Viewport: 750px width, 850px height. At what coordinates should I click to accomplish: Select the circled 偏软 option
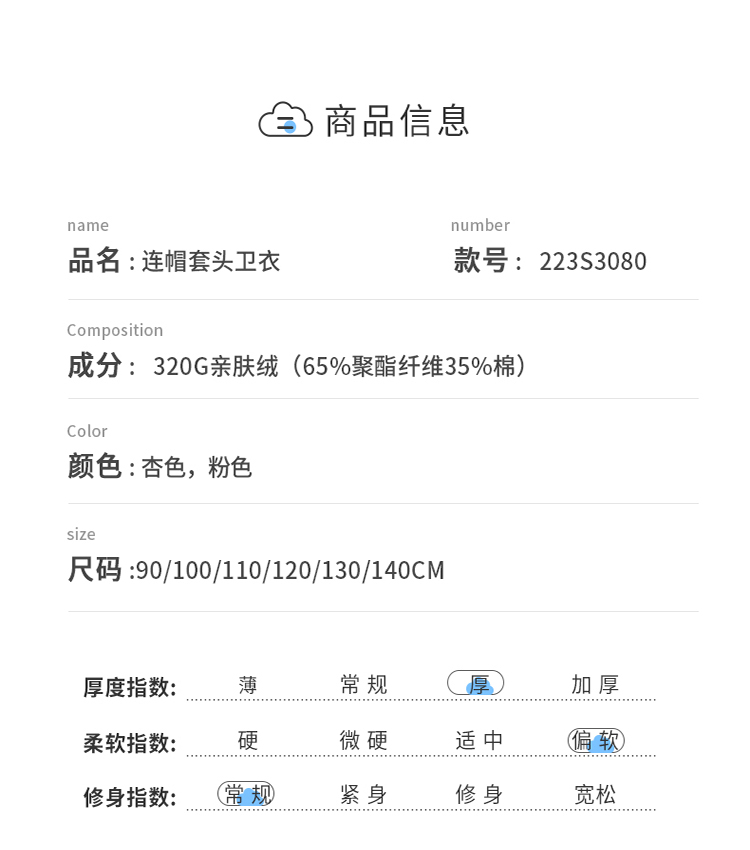596,741
